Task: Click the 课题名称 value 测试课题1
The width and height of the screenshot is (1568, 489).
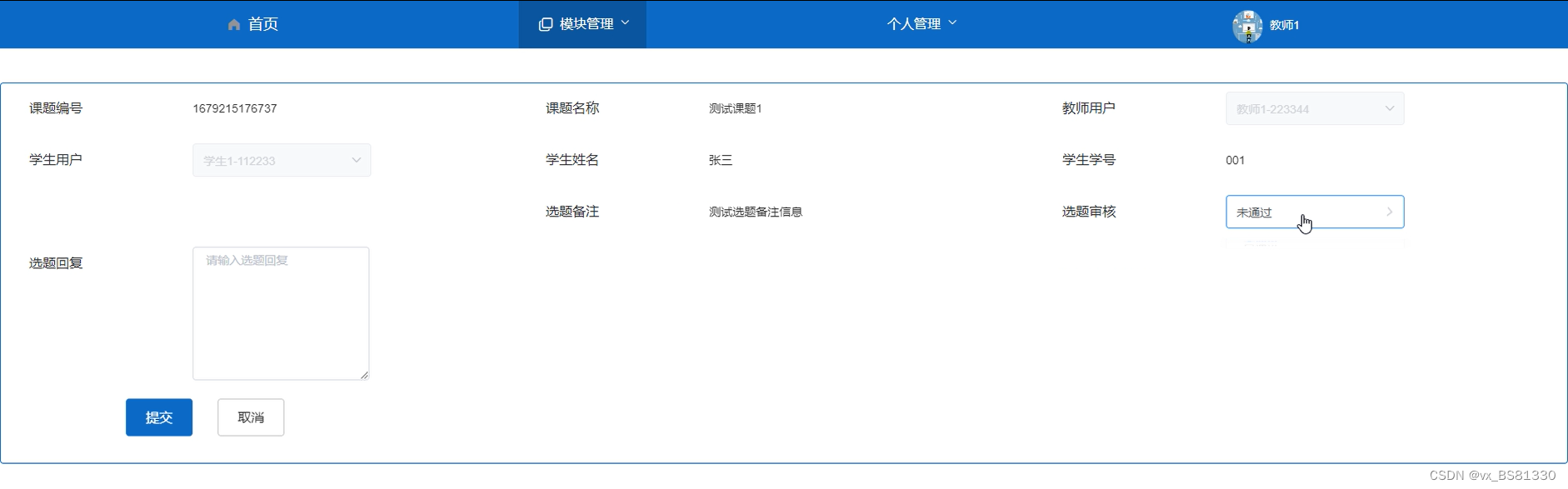Action: [735, 108]
